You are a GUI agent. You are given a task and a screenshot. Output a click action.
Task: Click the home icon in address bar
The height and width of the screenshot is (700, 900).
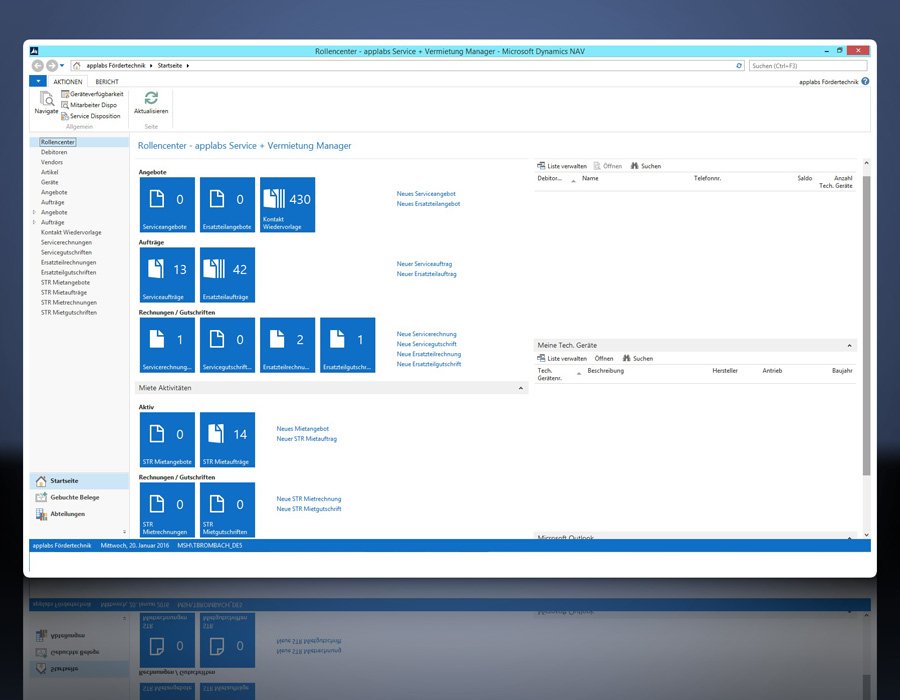click(x=76, y=65)
